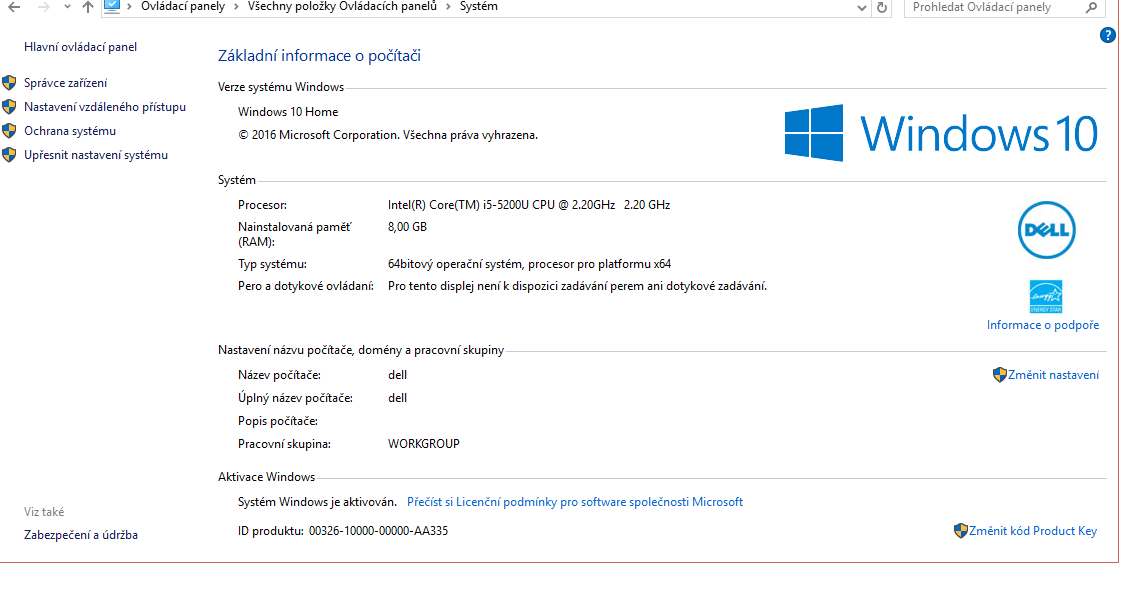Click the product ID 00326-10000-00000-AA335
The width and height of the screenshot is (1125, 604).
(x=378, y=531)
